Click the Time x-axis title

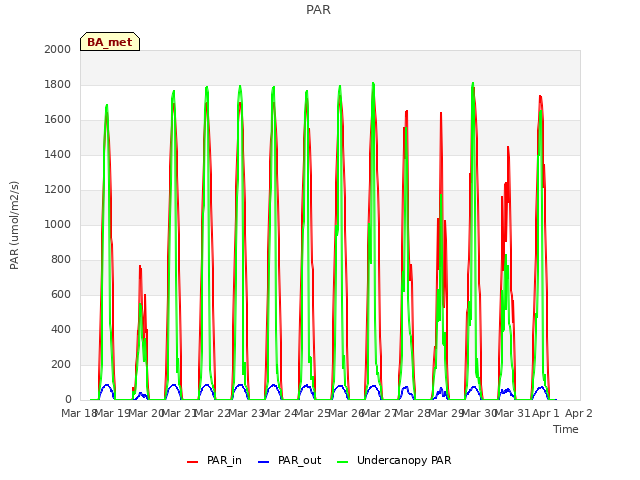tap(566, 429)
